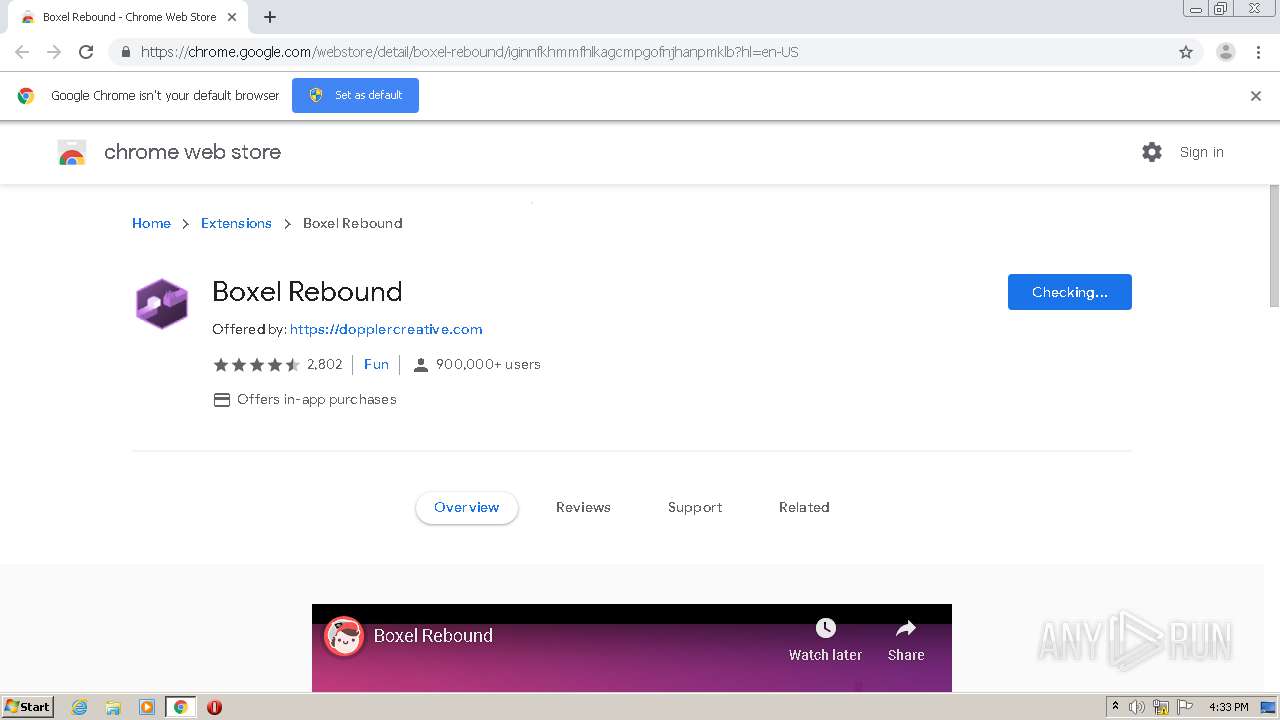
Task: Switch to the Reviews tab
Action: pos(583,507)
